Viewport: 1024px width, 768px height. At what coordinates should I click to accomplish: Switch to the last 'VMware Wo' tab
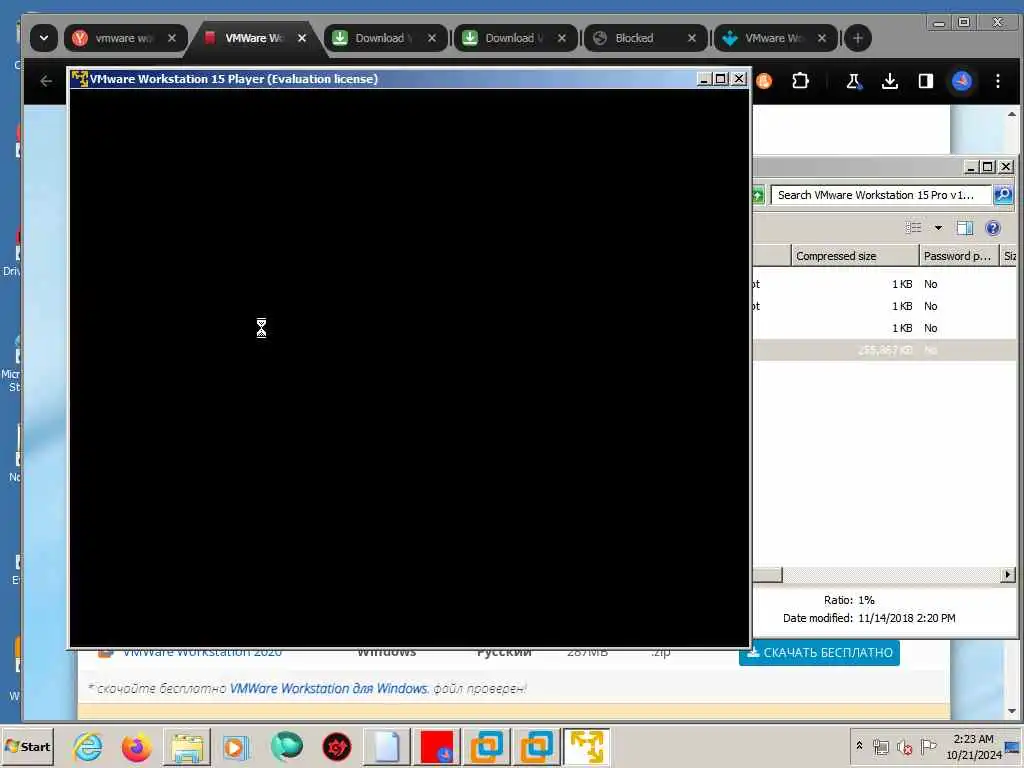[774, 38]
